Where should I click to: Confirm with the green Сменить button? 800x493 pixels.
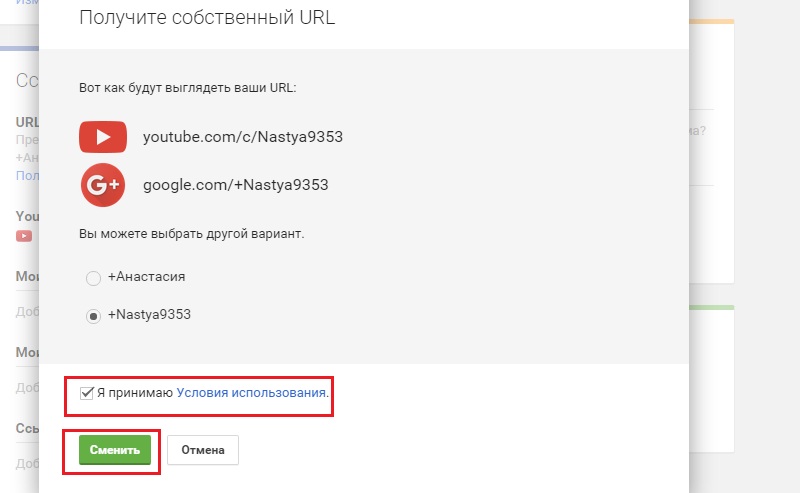(x=115, y=450)
